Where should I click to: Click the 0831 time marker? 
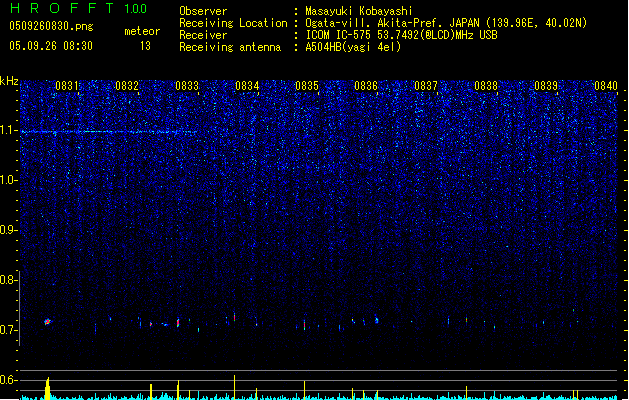[67, 86]
